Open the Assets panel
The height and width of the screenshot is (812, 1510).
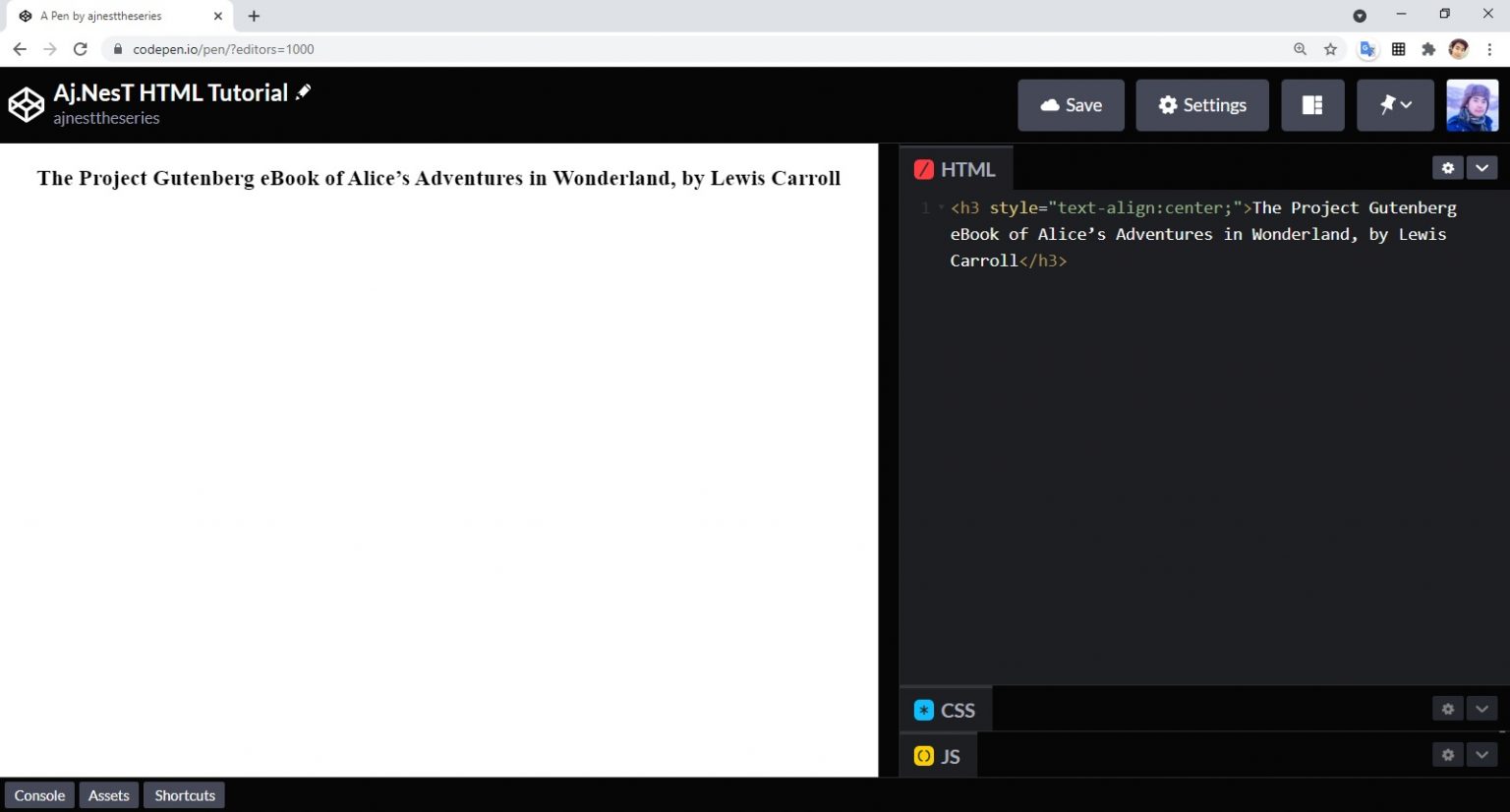pos(108,795)
